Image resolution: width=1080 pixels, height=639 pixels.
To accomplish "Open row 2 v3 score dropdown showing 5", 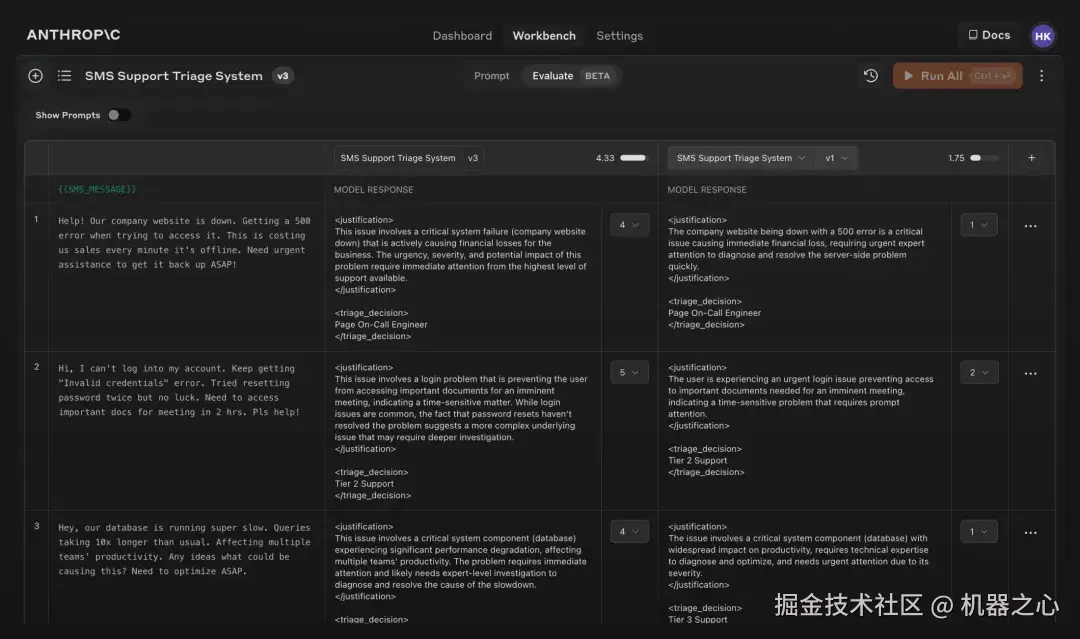I will click(630, 373).
